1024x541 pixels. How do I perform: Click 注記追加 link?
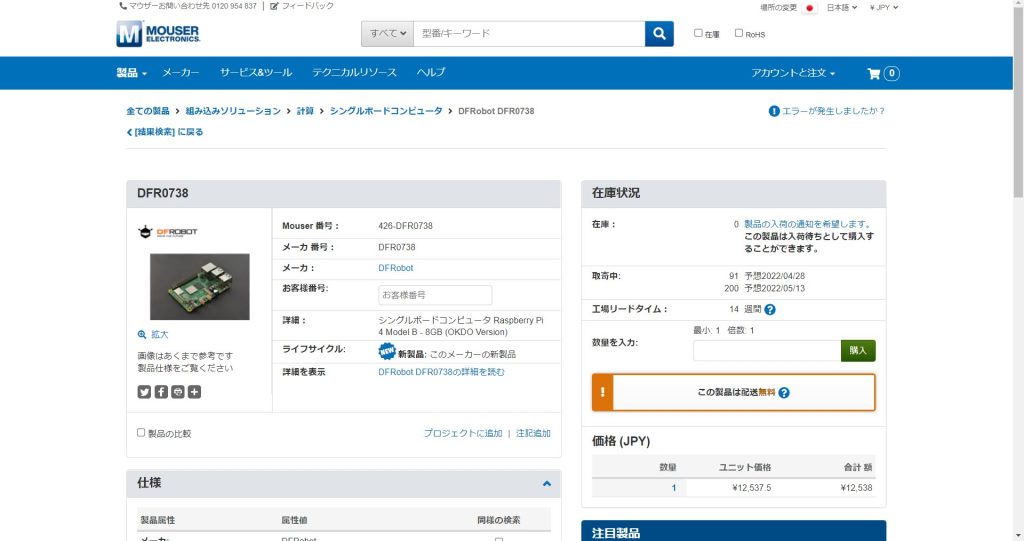(533, 433)
